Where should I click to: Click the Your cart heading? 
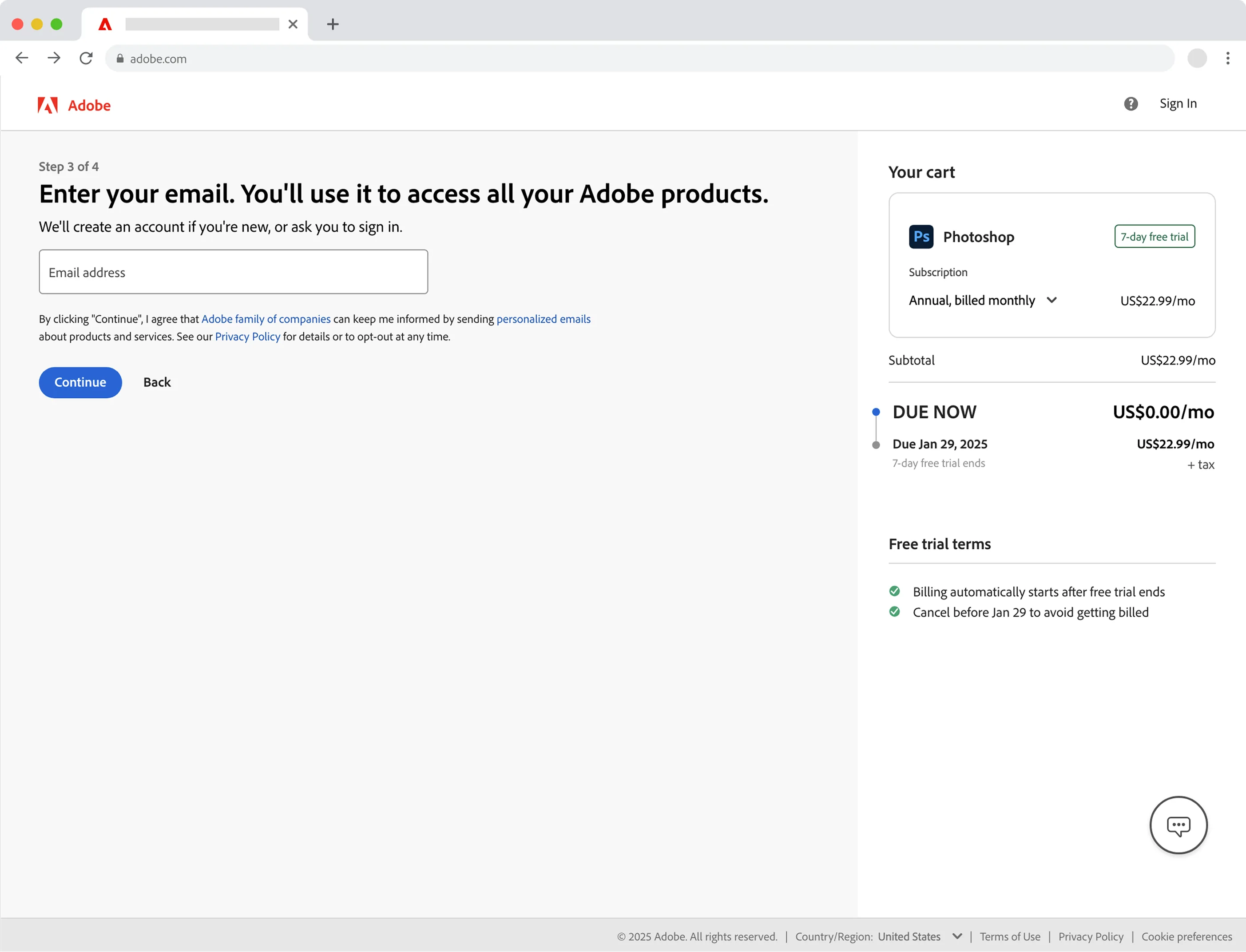(x=921, y=172)
